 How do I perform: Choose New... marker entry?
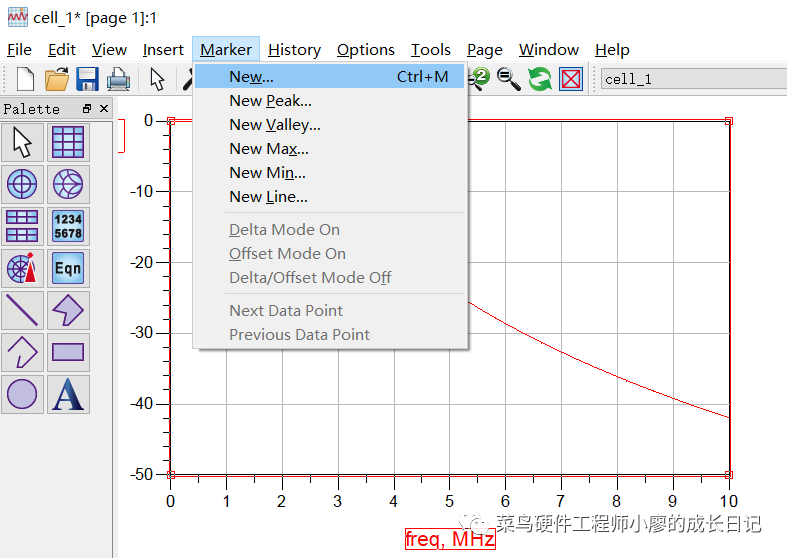330,77
